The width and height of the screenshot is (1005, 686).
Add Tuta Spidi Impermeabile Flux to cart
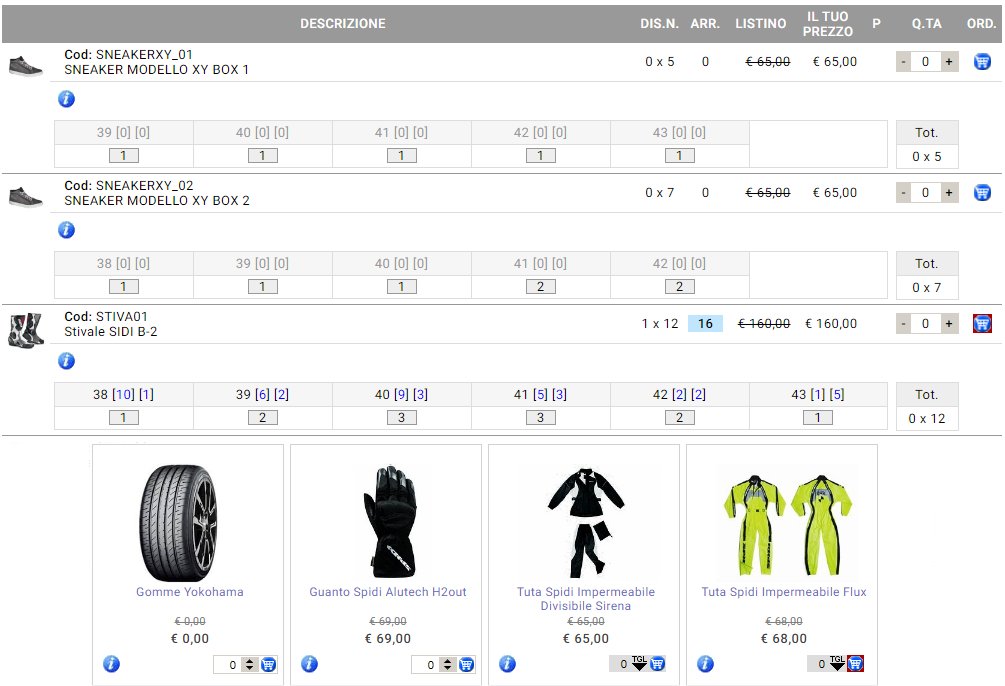(855, 664)
